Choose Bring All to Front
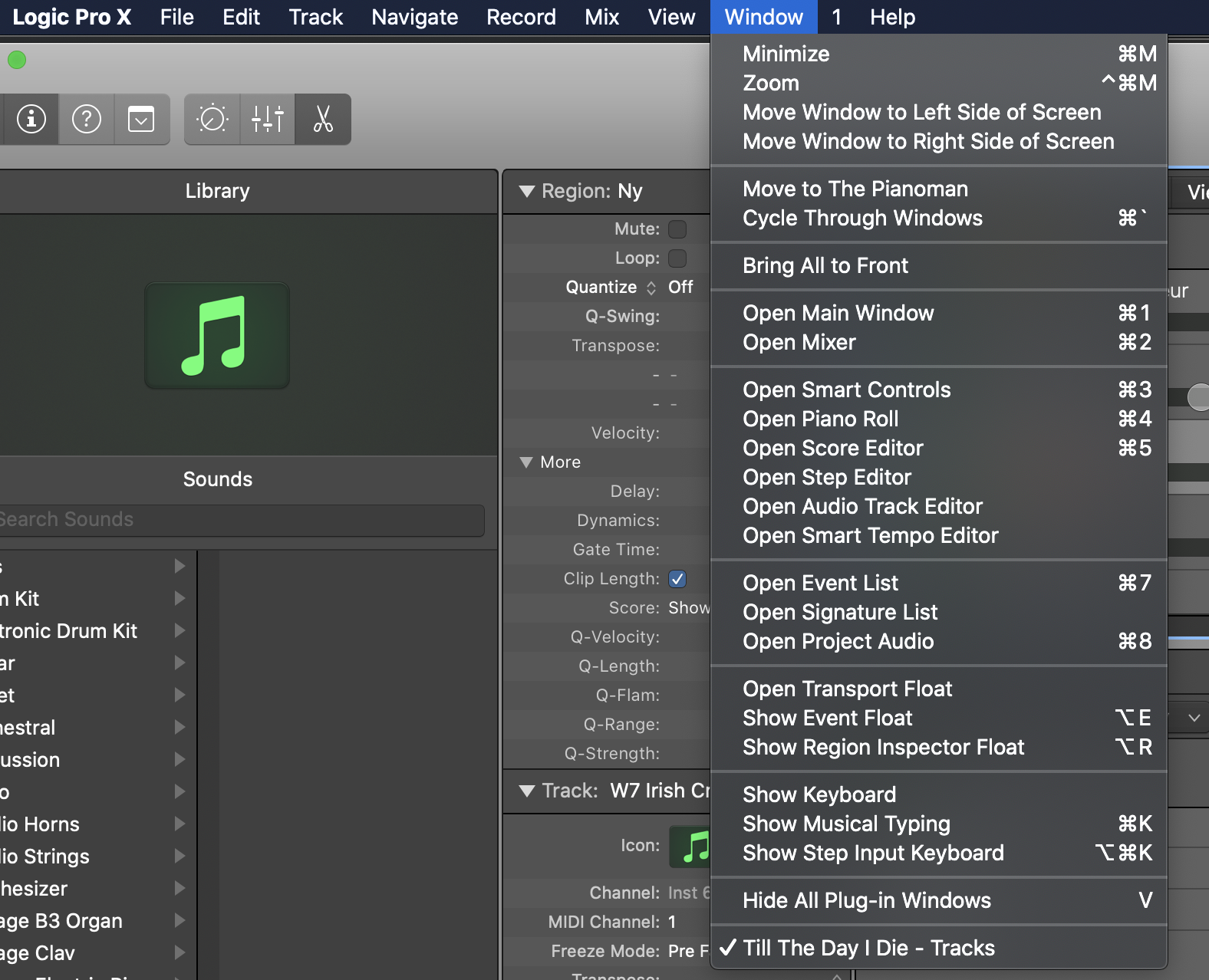 [x=939, y=265]
